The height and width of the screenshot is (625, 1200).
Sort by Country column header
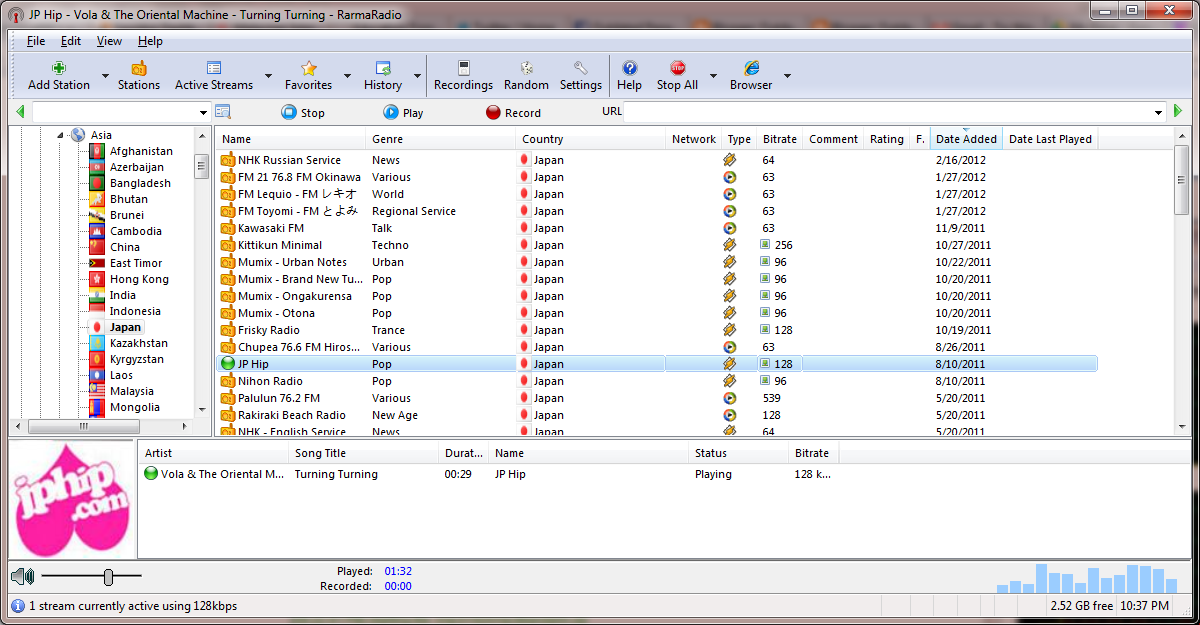[591, 139]
